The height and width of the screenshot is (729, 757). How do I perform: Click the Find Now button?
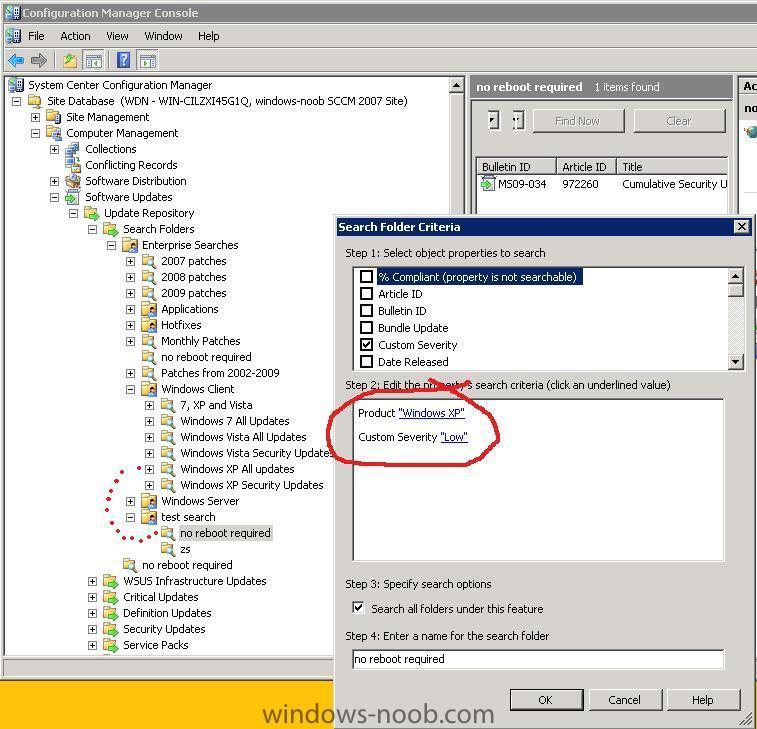point(578,121)
